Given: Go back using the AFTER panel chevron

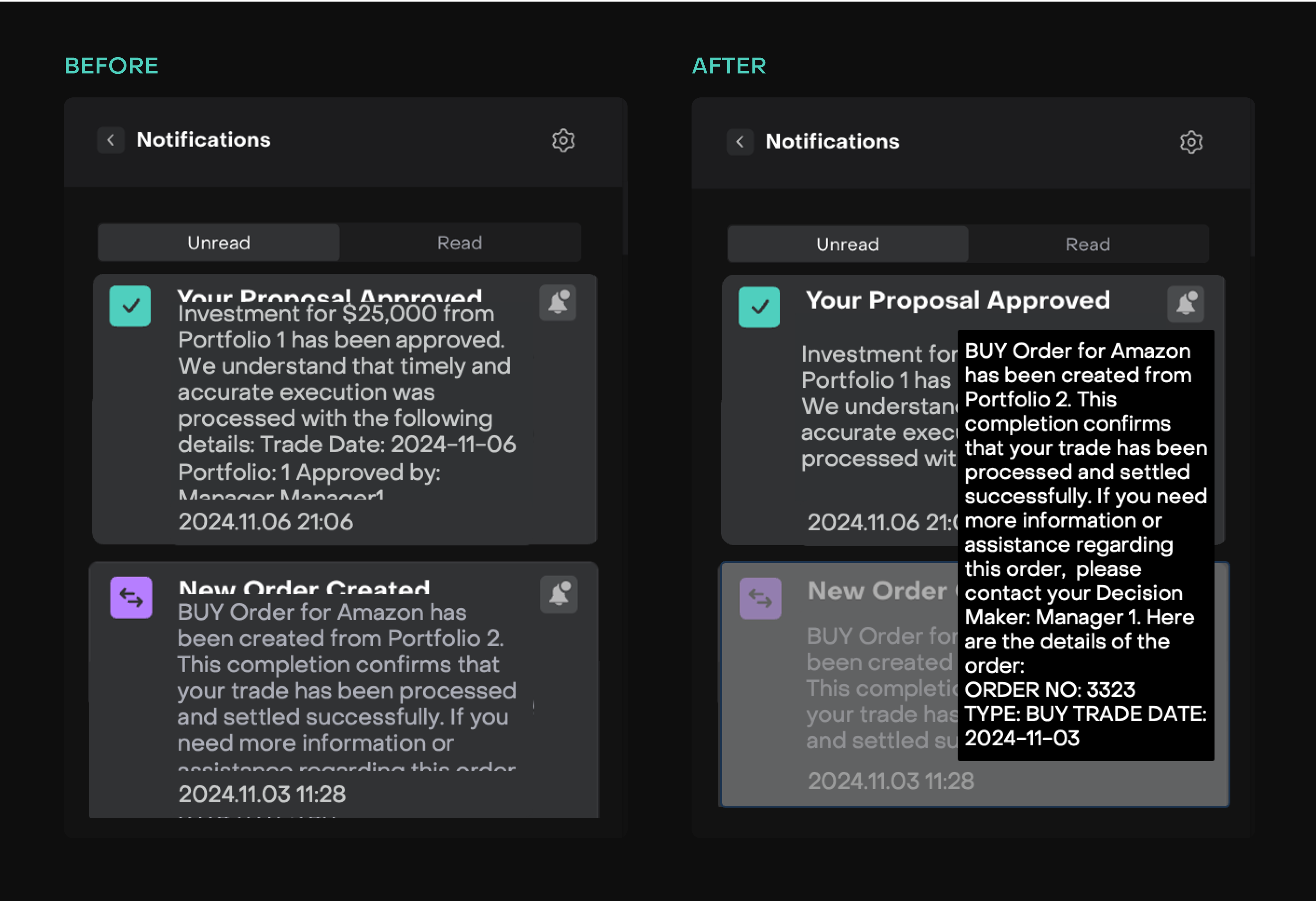Looking at the screenshot, I should (x=739, y=141).
